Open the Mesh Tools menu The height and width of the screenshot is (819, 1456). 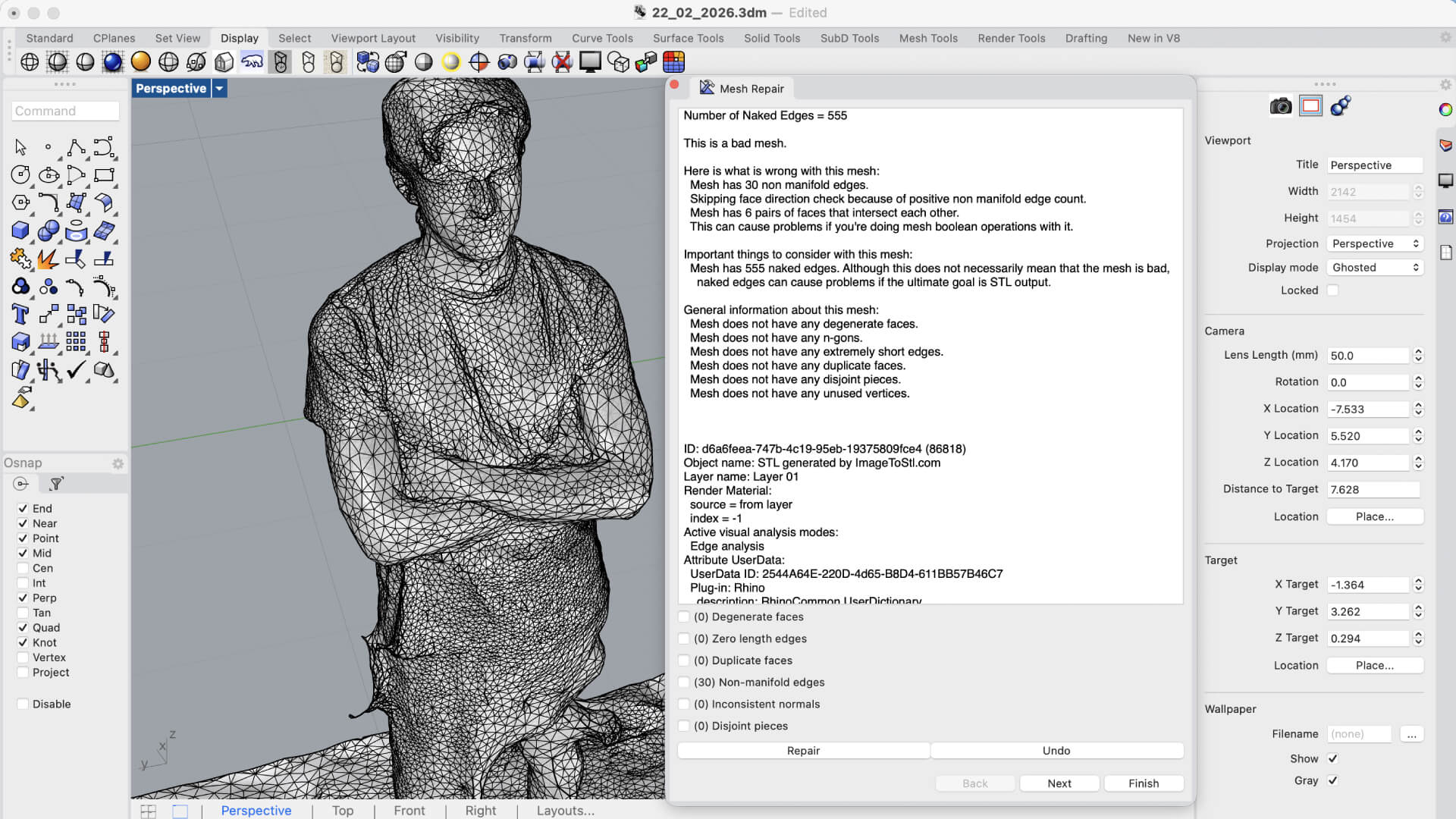click(x=928, y=38)
